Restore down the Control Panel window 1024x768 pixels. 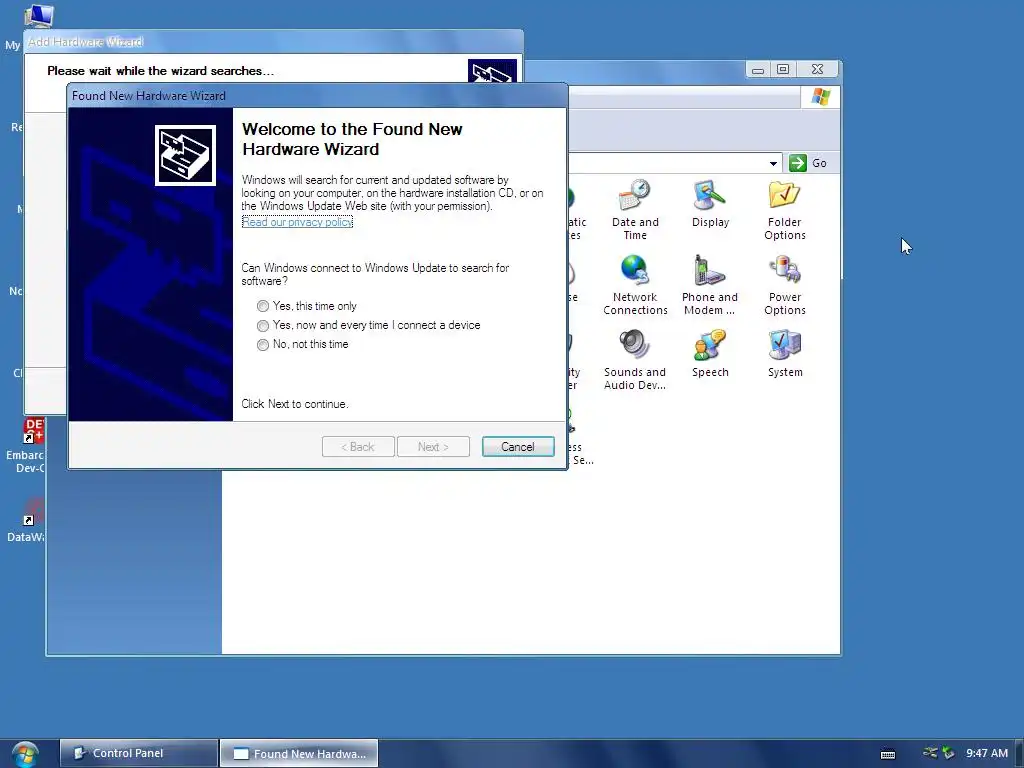pyautogui.click(x=783, y=69)
